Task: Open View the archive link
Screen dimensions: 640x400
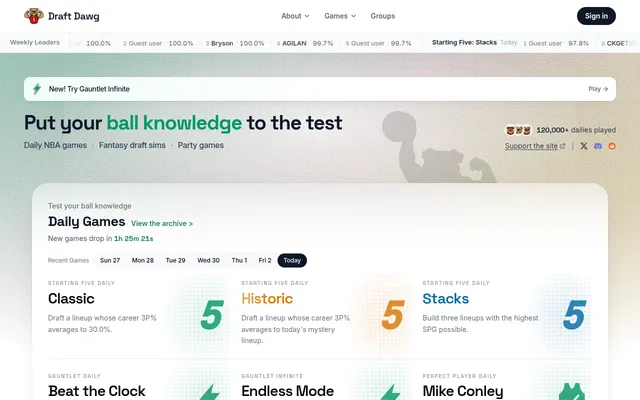Action: click(162, 224)
